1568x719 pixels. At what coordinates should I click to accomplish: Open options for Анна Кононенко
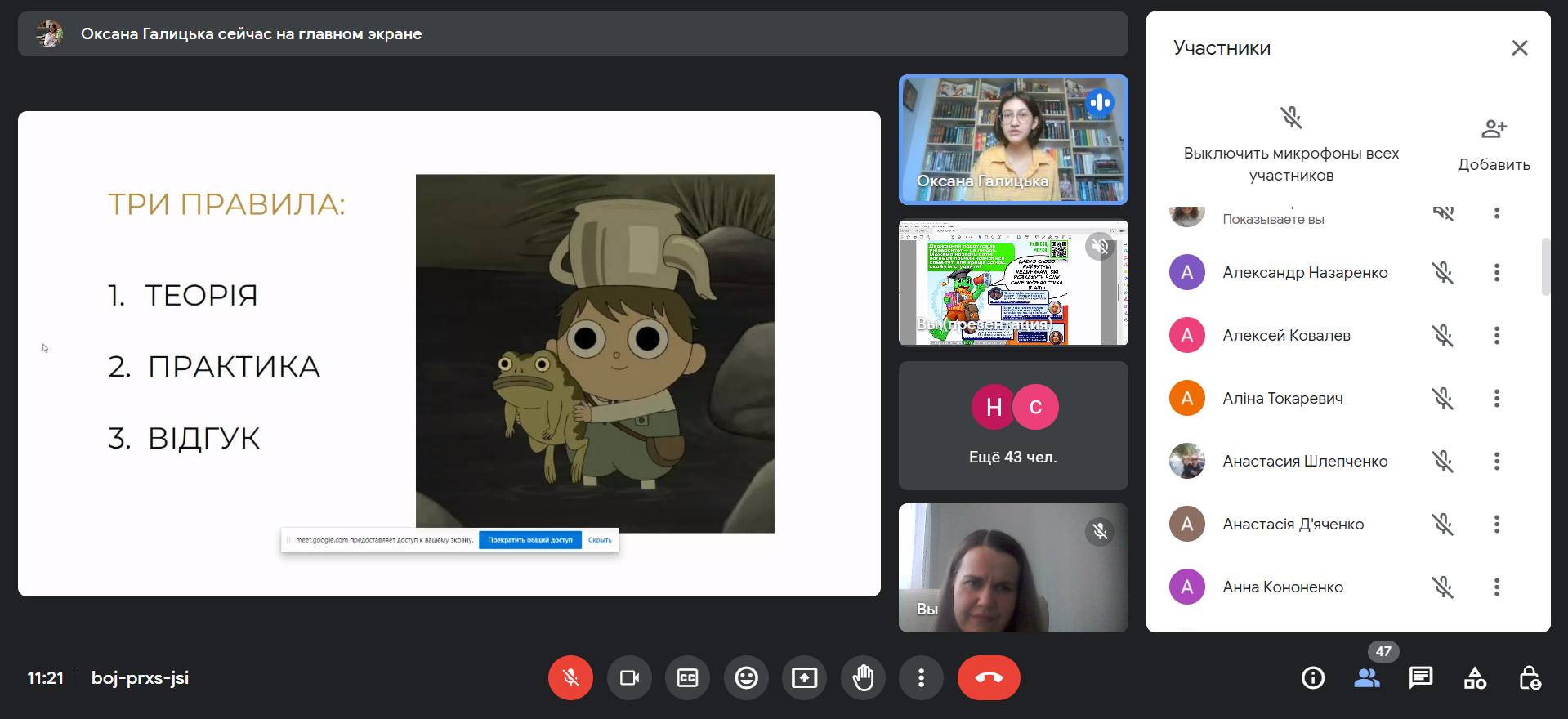tap(1497, 587)
